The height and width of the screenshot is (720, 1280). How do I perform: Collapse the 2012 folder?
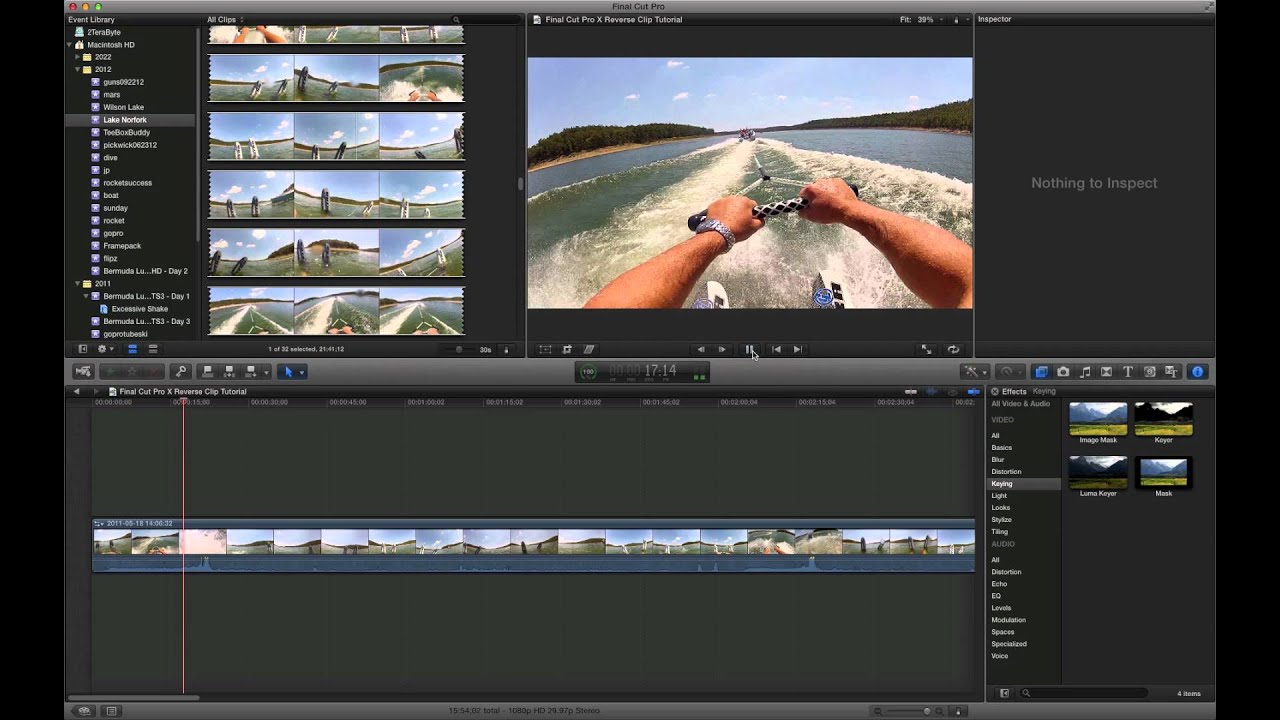78,70
